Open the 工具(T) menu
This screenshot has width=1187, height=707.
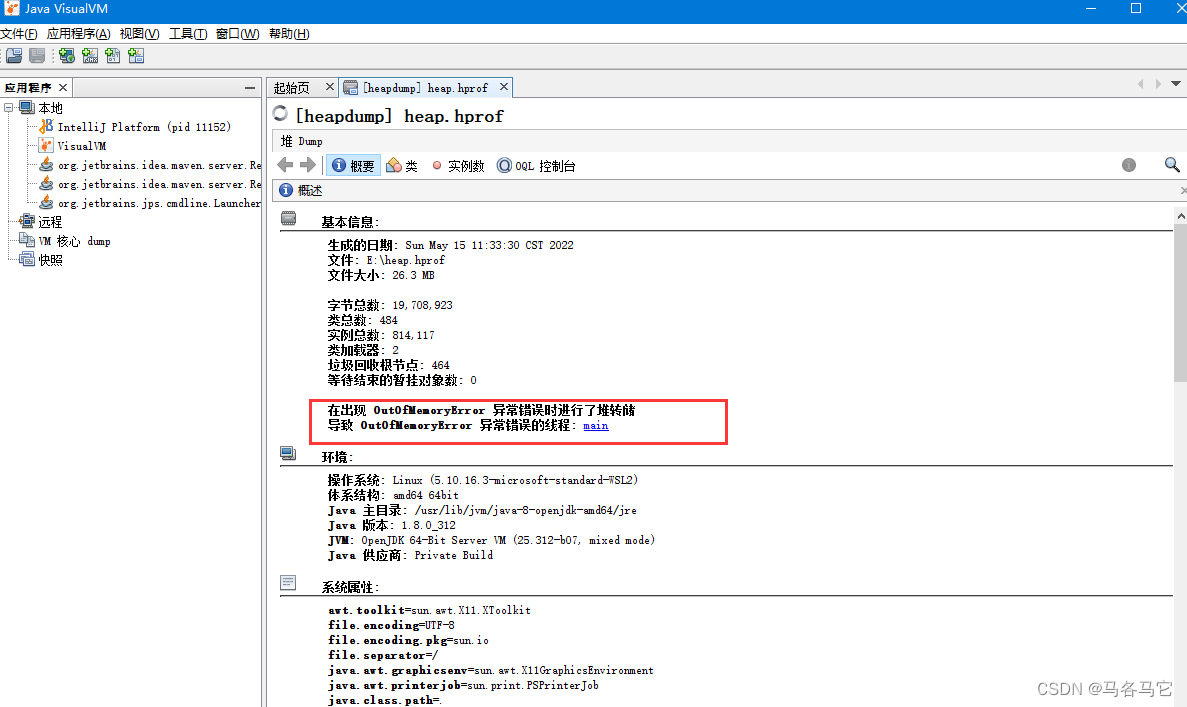pyautogui.click(x=188, y=33)
